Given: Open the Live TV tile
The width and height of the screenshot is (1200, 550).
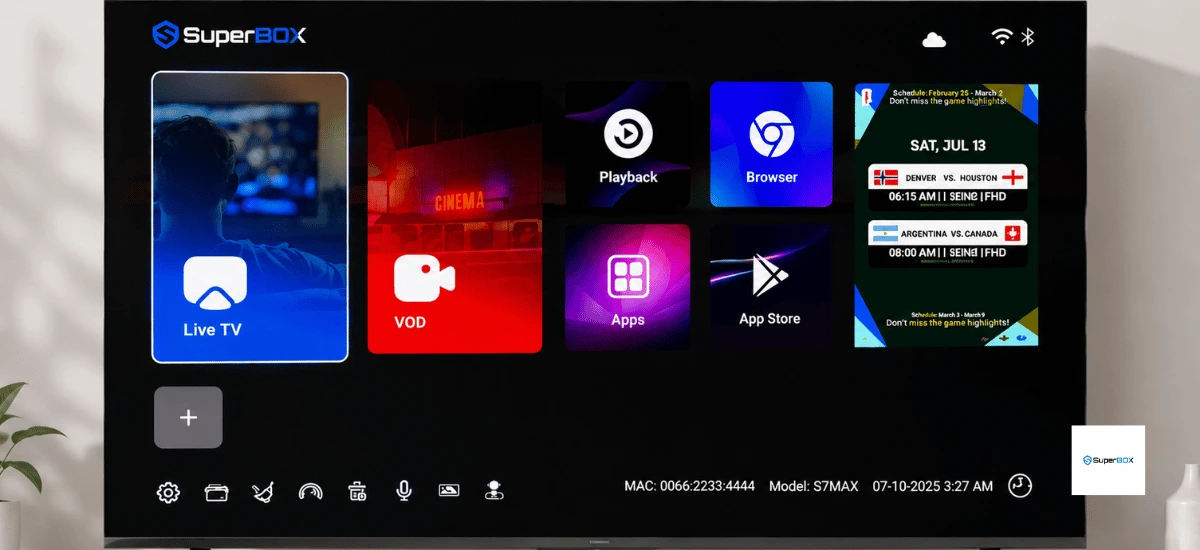Looking at the screenshot, I should (250, 217).
